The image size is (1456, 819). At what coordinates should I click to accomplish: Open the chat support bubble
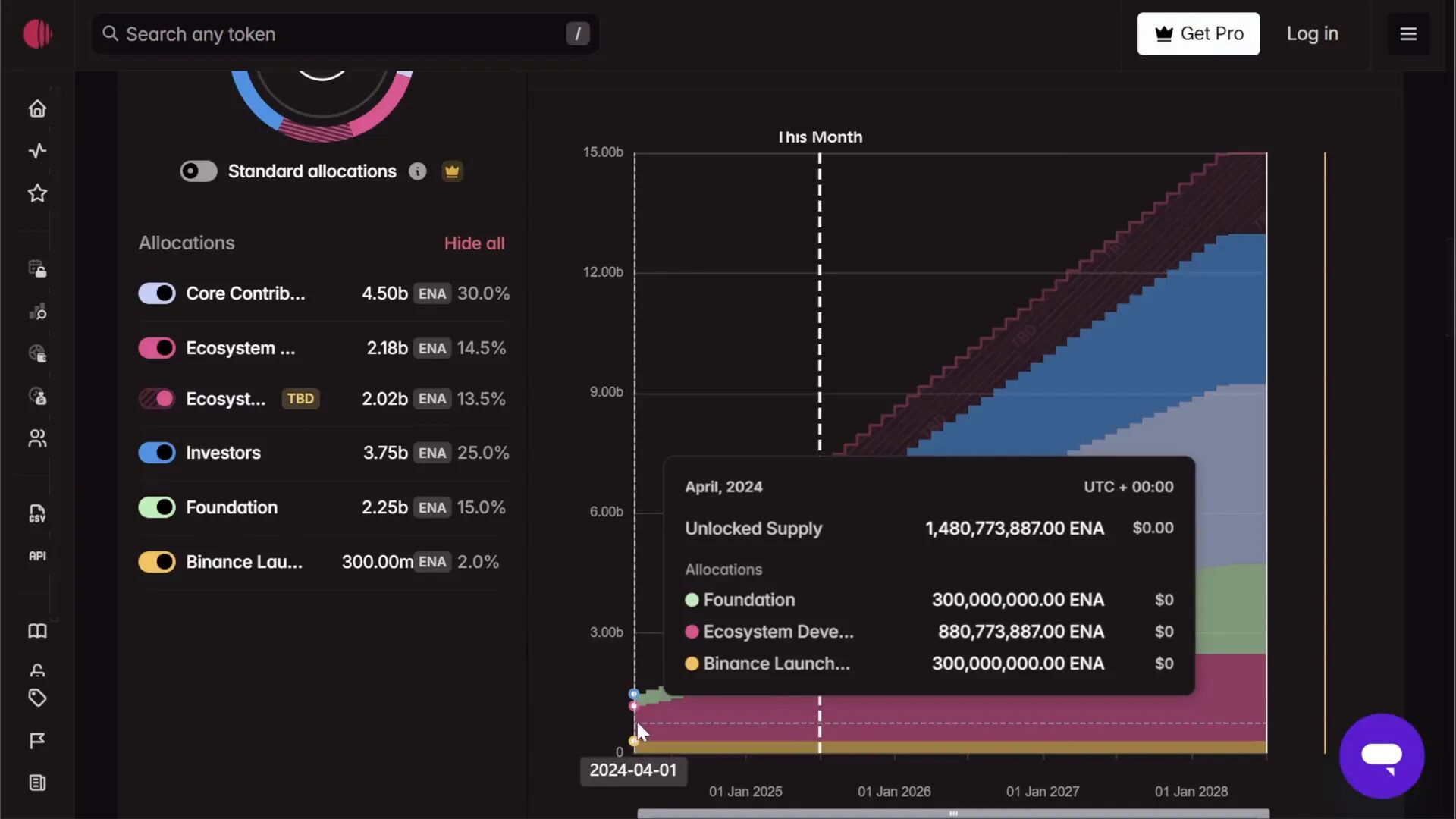tap(1382, 755)
